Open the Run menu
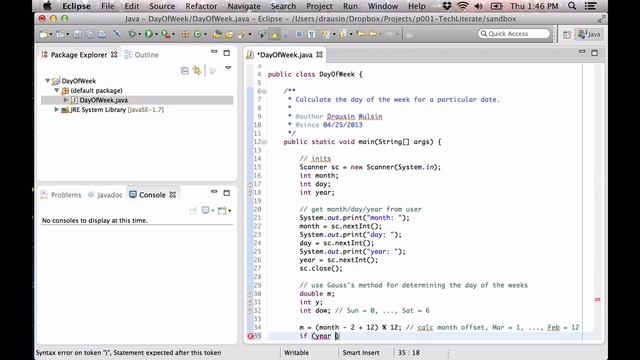The width and height of the screenshot is (640, 360). click(x=350, y=6)
